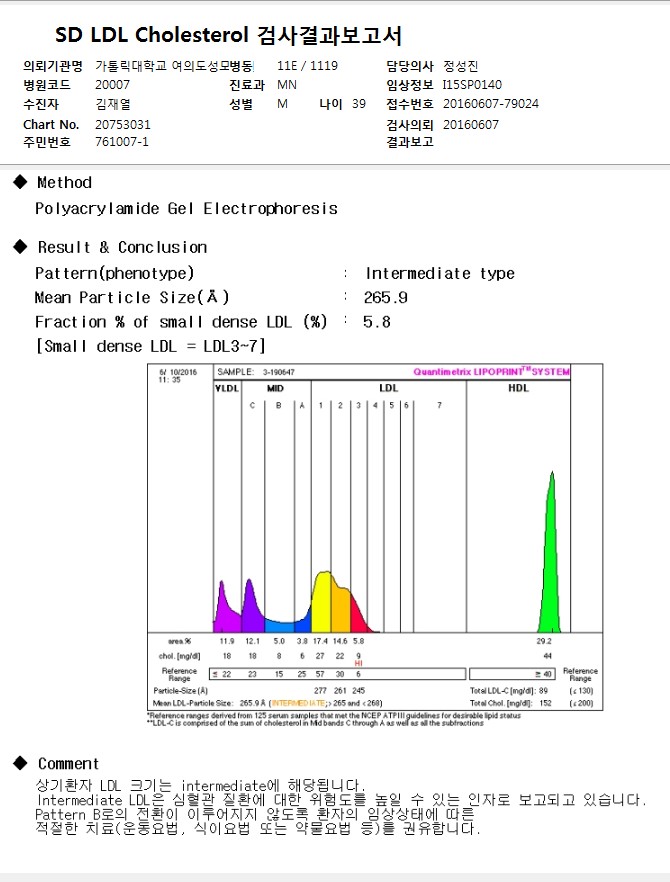Select 'Total LDL-C [mg/dl]: 89' text
This screenshot has width=670, height=882.
point(509,691)
